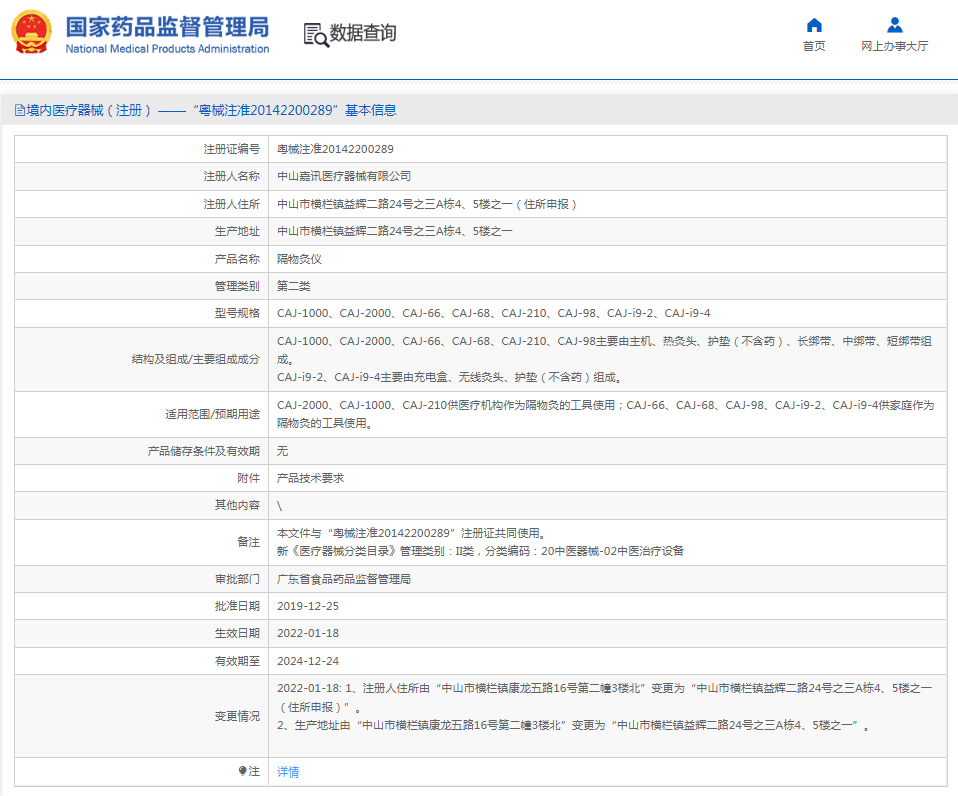
Task: Open the 详情 link in the note row
Action: point(288,772)
